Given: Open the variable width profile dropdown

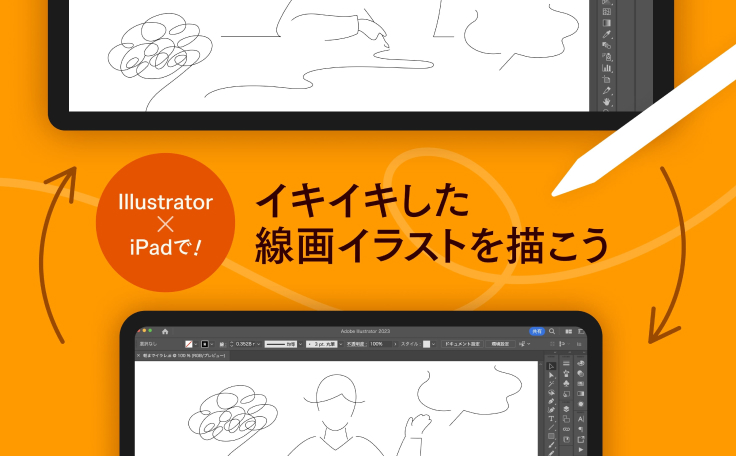Looking at the screenshot, I should click(300, 344).
